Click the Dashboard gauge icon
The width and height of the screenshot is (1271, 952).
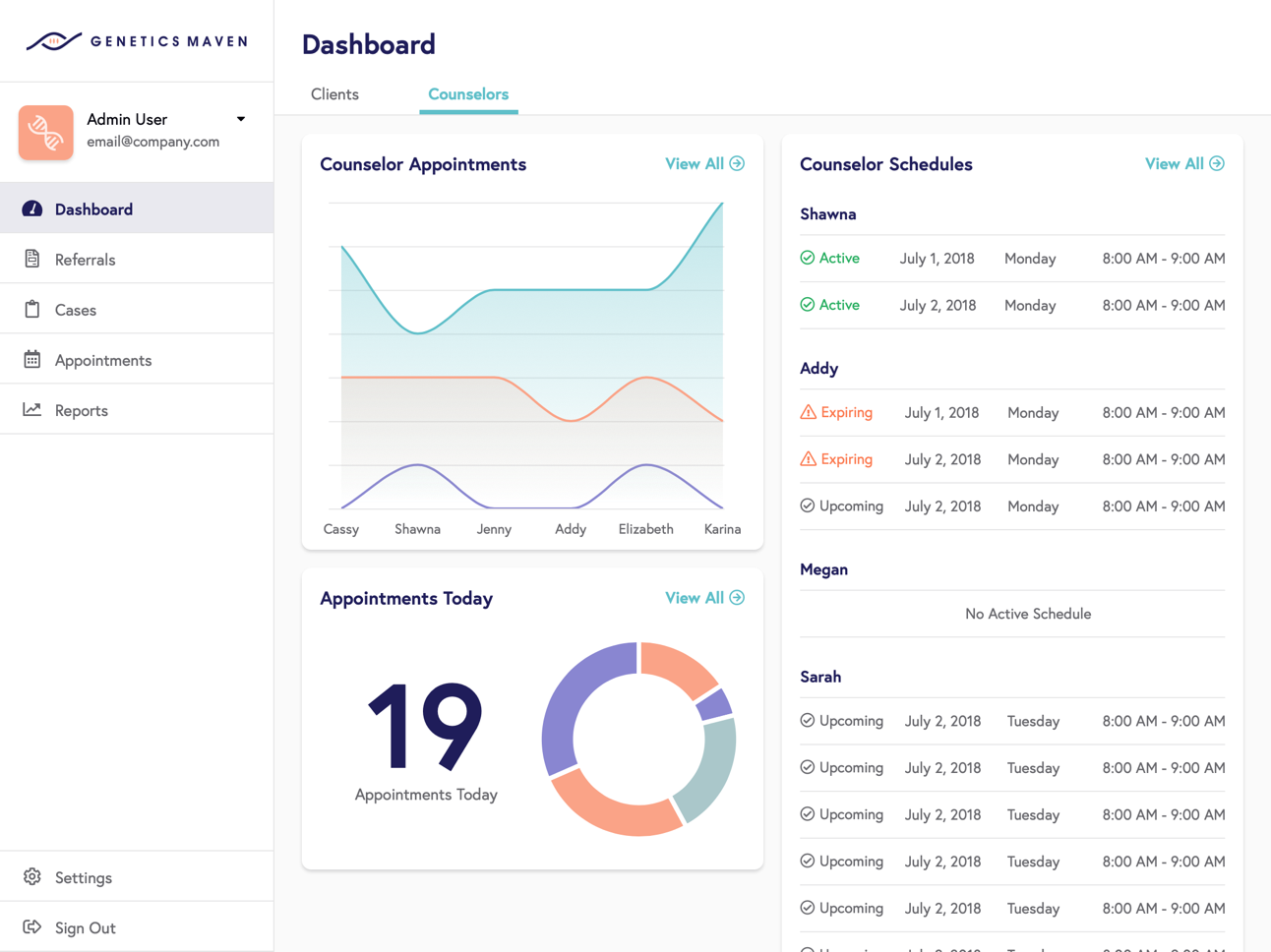point(32,208)
